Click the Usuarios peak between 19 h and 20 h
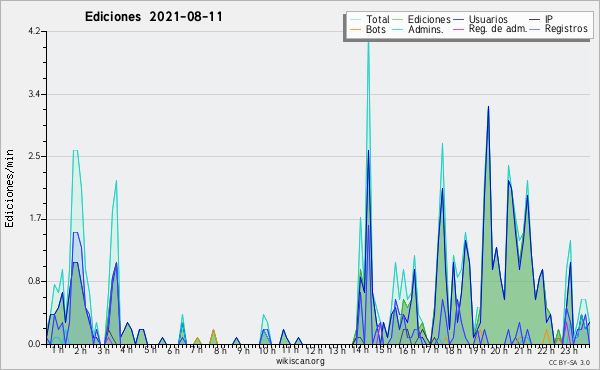This screenshot has width=600, height=370. click(x=488, y=108)
